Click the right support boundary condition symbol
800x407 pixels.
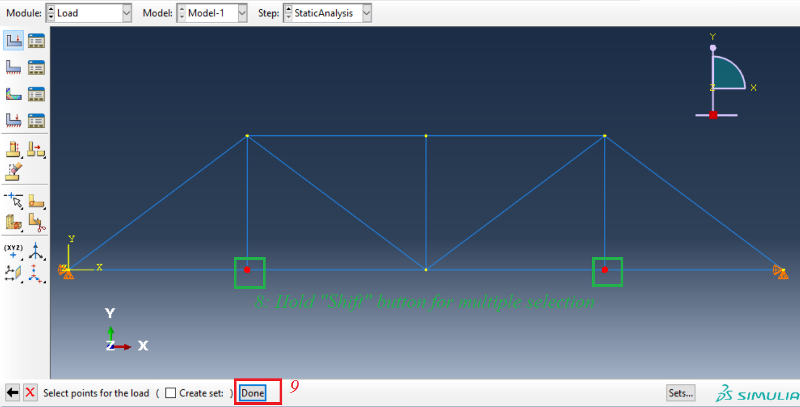coord(781,272)
